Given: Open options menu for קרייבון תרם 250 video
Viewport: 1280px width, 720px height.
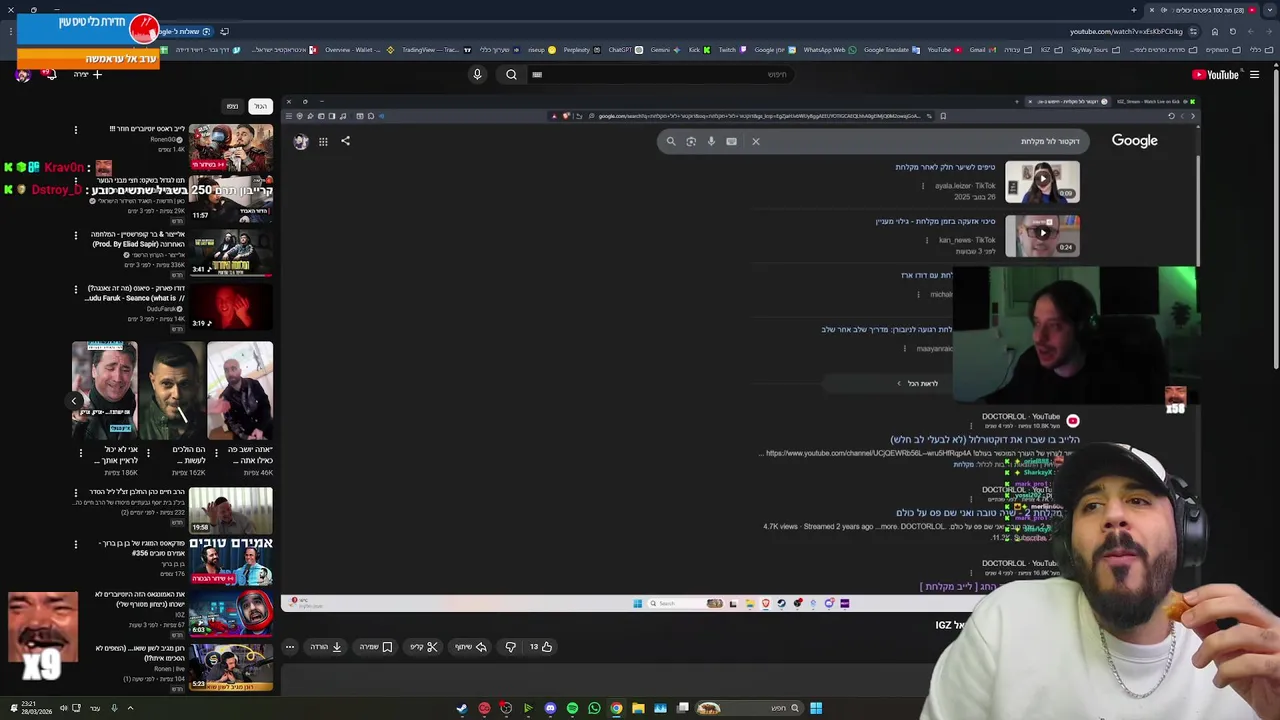Looking at the screenshot, I should point(75,182).
